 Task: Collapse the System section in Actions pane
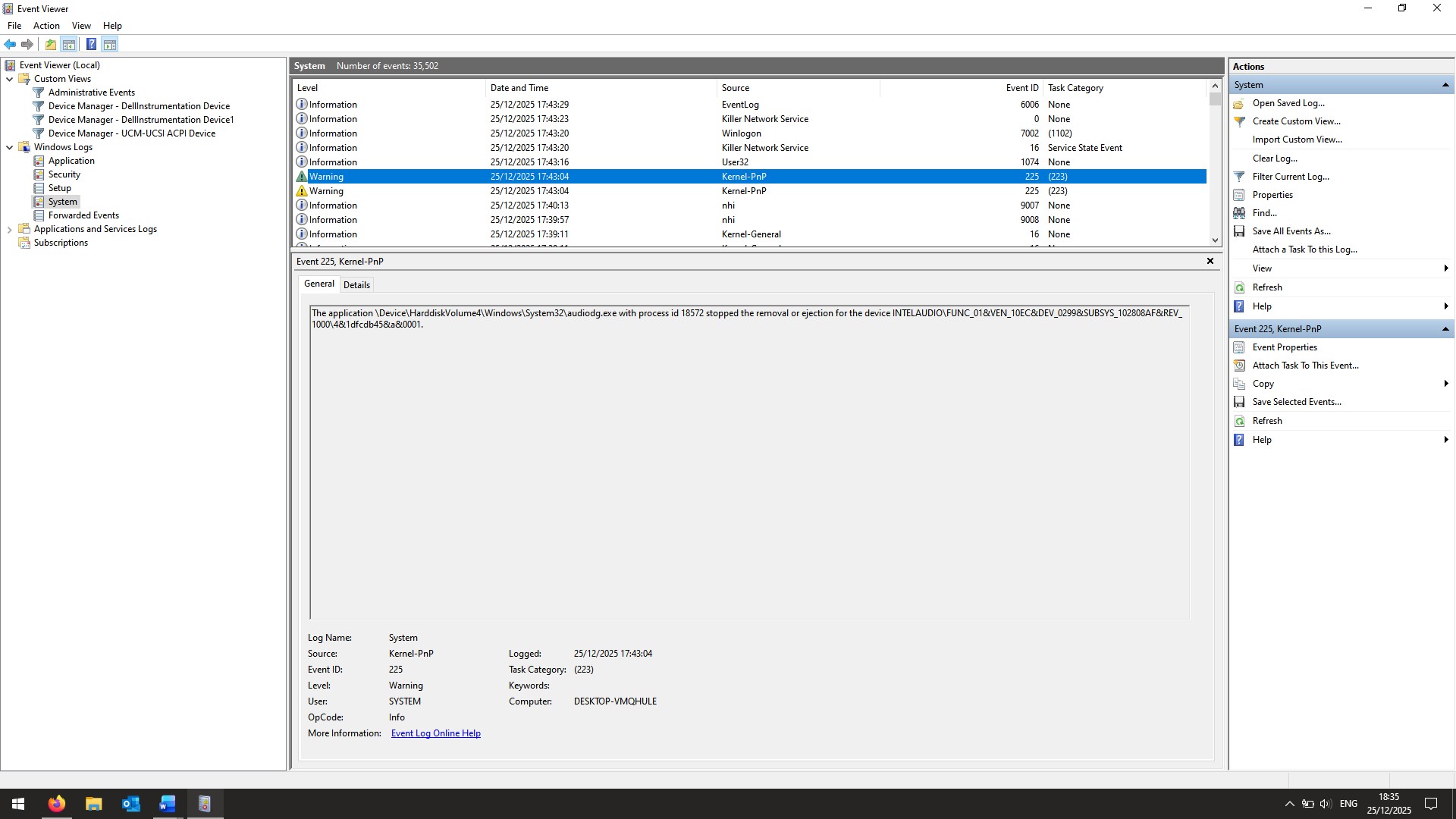pos(1445,85)
